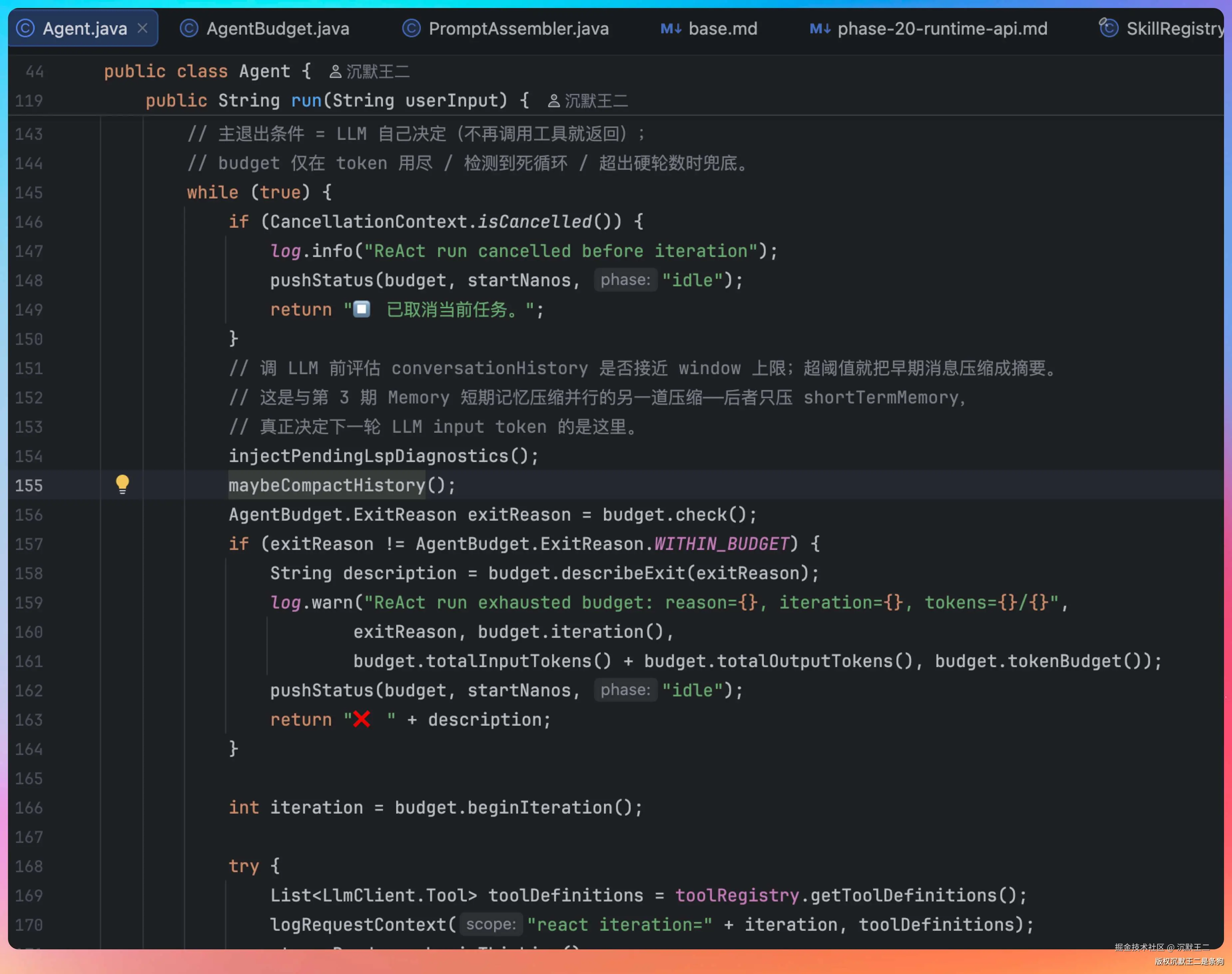The image size is (1232, 974).
Task: Open the lightbulb quick-fix on line 155
Action: click(122, 484)
